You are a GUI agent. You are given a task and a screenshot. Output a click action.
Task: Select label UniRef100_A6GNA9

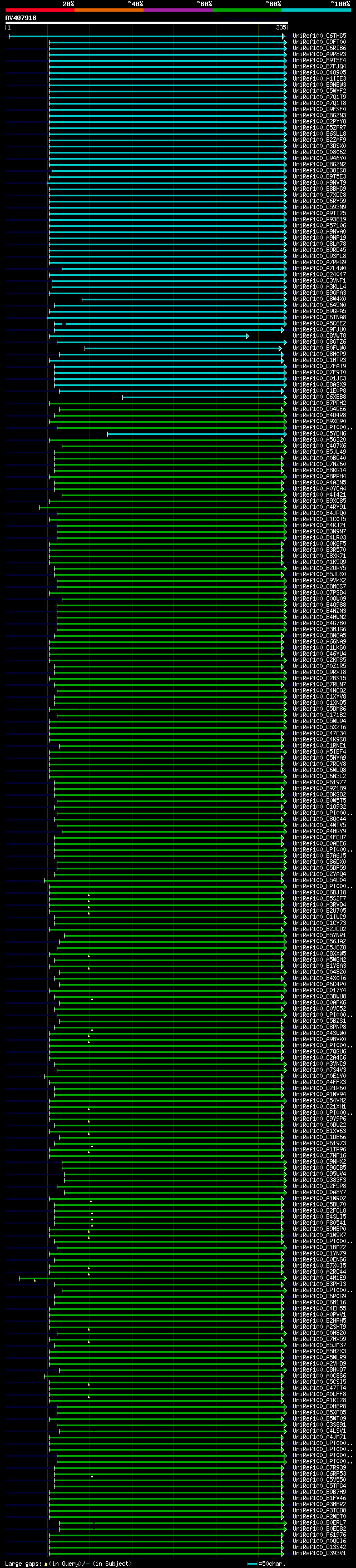point(319,642)
